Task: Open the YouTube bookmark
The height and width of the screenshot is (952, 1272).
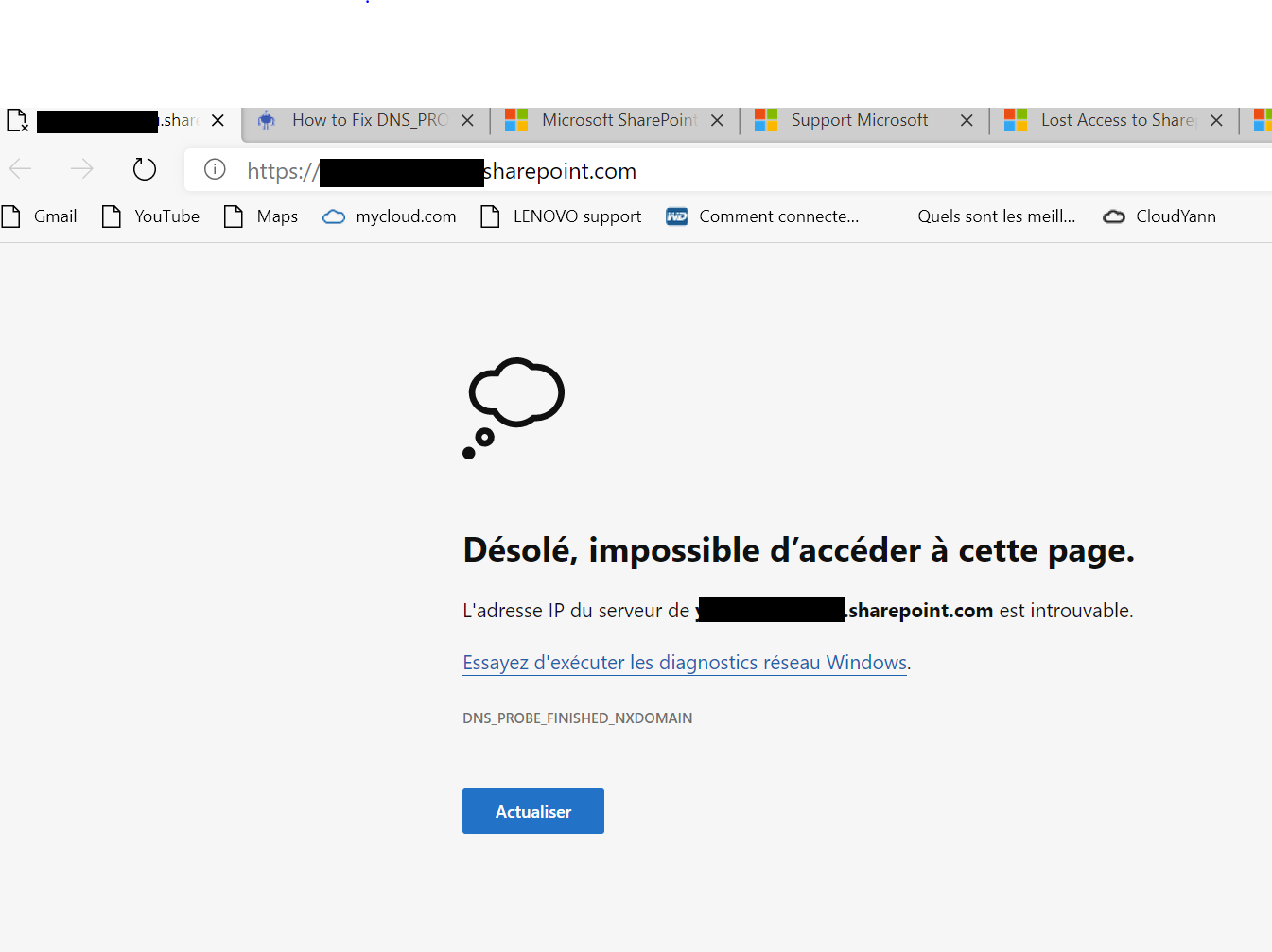Action: coord(151,216)
